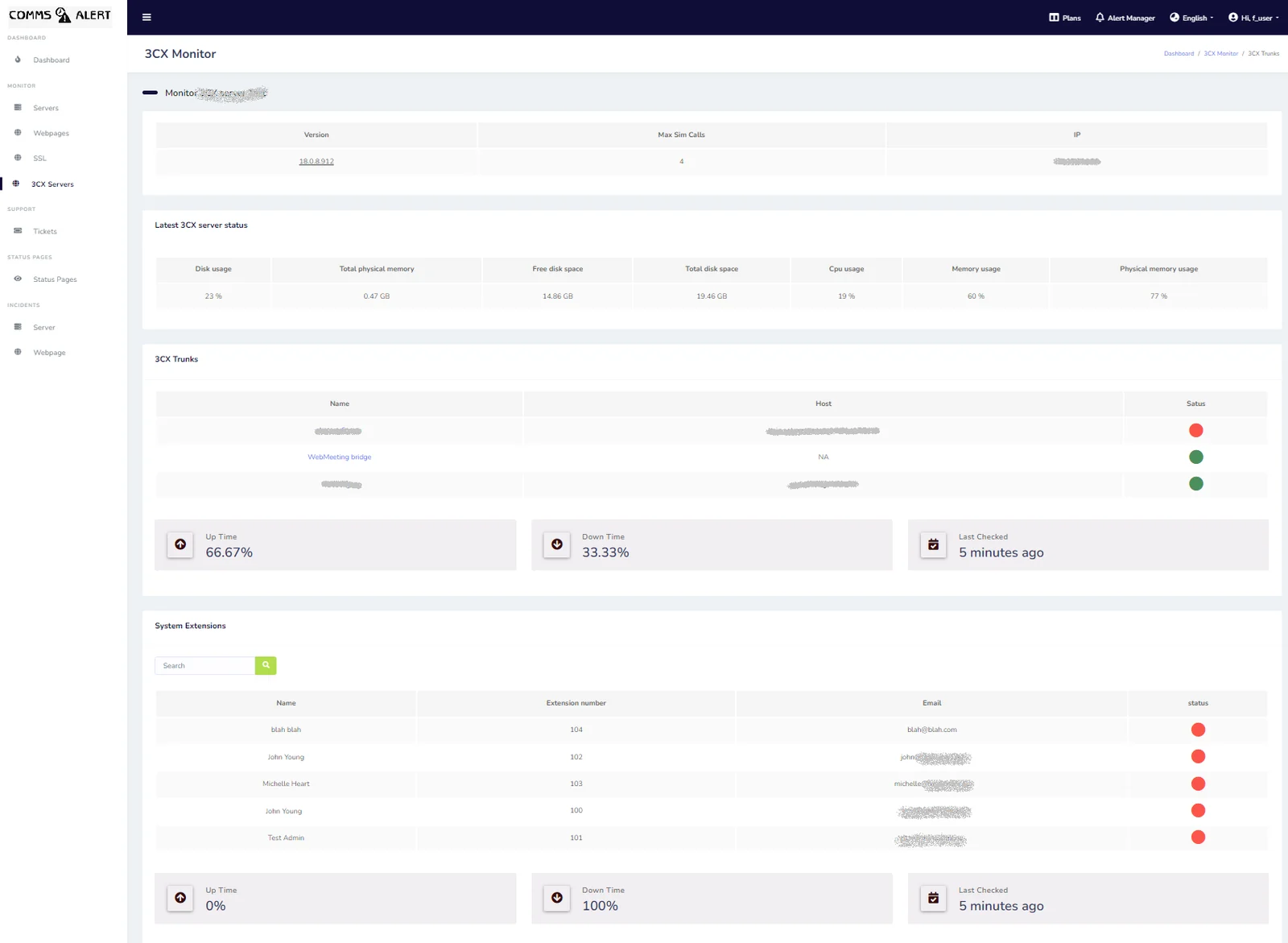Viewport: 1288px width, 943px height.
Task: Click the Webpages globe icon
Action: (18, 133)
